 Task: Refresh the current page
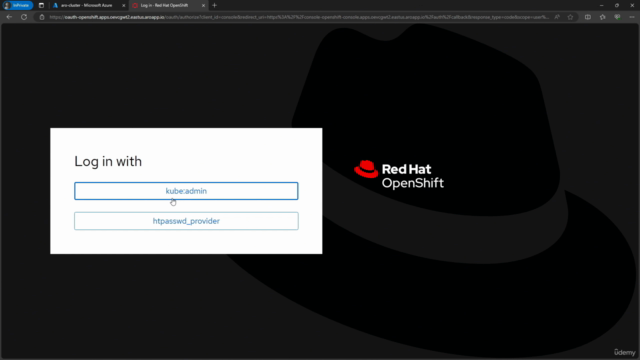coord(24,17)
